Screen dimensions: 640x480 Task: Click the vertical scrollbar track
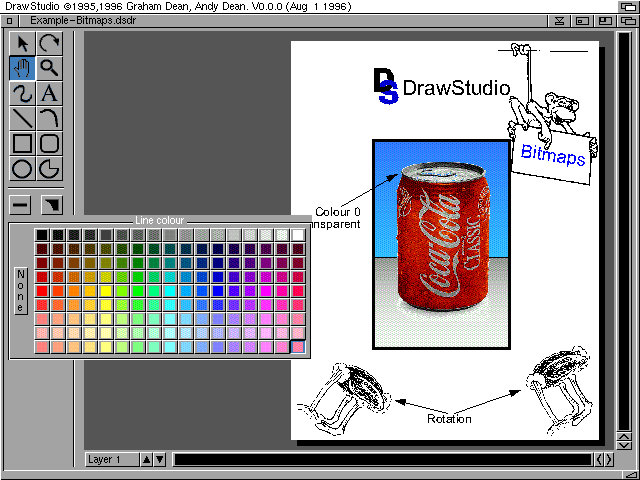pyautogui.click(x=624, y=231)
